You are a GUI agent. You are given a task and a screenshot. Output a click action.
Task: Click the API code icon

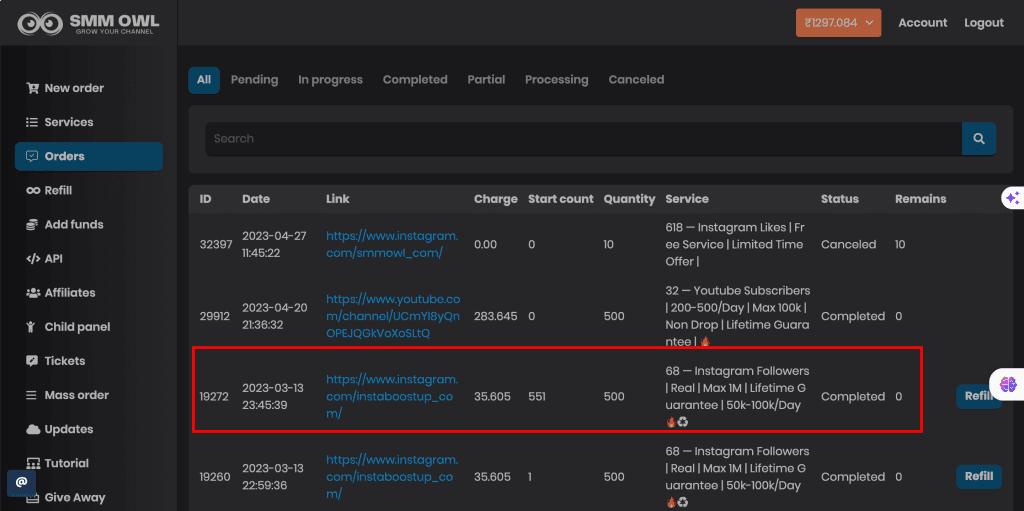(32, 259)
